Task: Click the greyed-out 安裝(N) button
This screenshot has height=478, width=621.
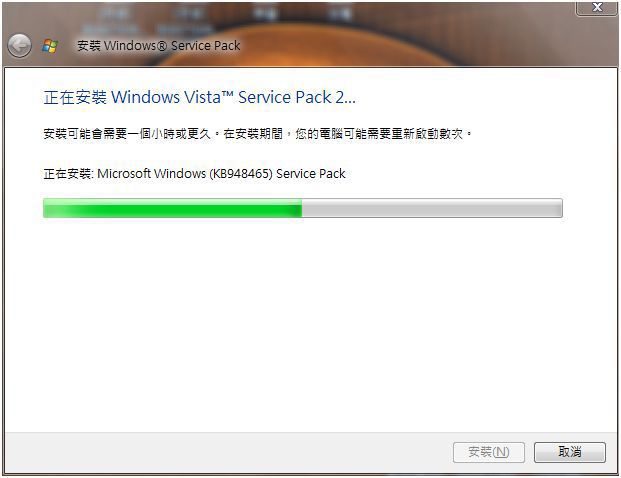Action: (489, 452)
